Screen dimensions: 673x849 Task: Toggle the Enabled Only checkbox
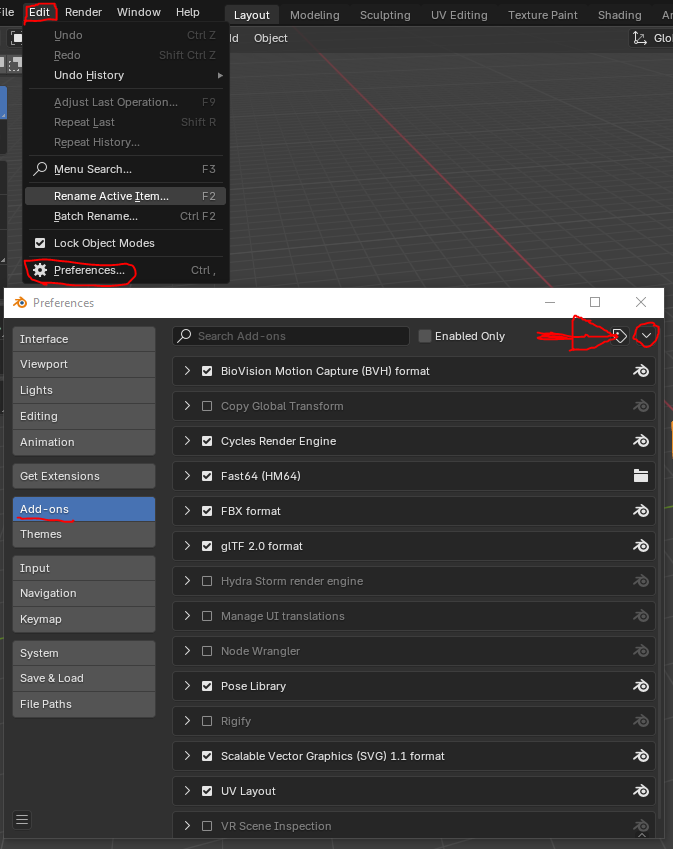pyautogui.click(x=425, y=336)
